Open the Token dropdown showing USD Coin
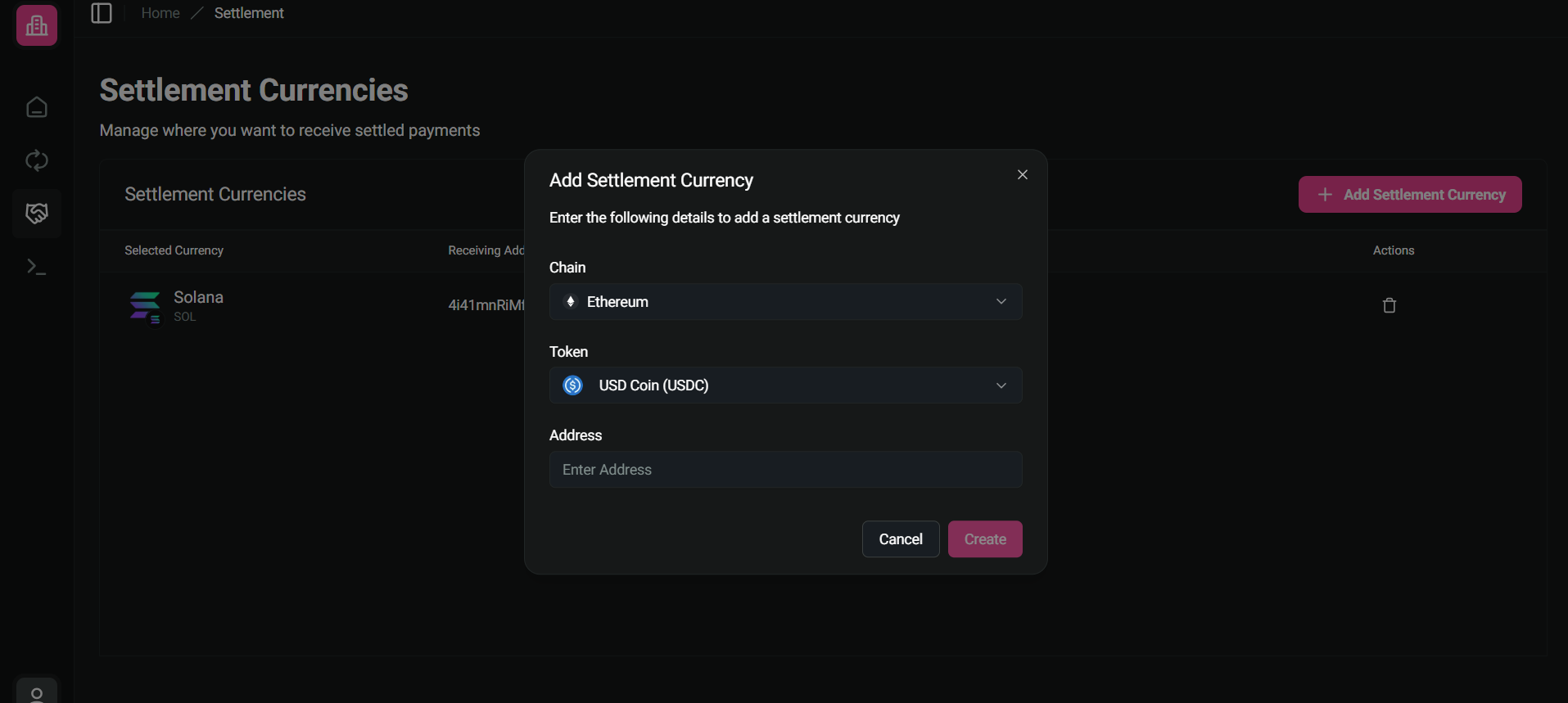This screenshot has width=1568, height=703. pyautogui.click(x=786, y=385)
